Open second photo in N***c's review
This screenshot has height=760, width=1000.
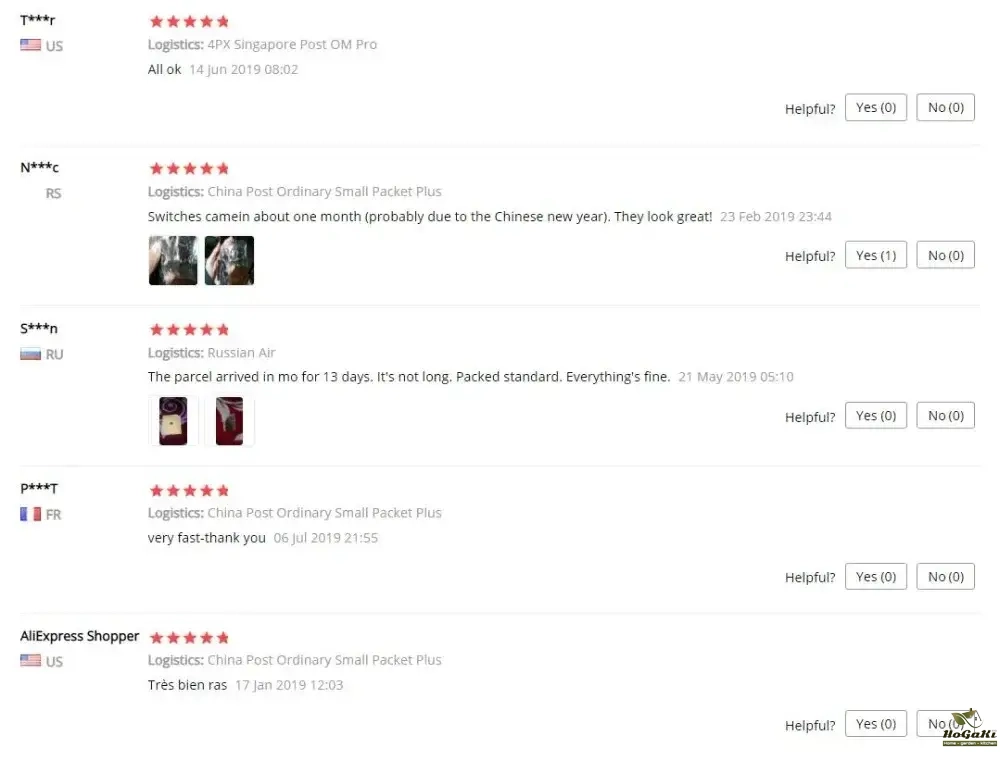[229, 260]
